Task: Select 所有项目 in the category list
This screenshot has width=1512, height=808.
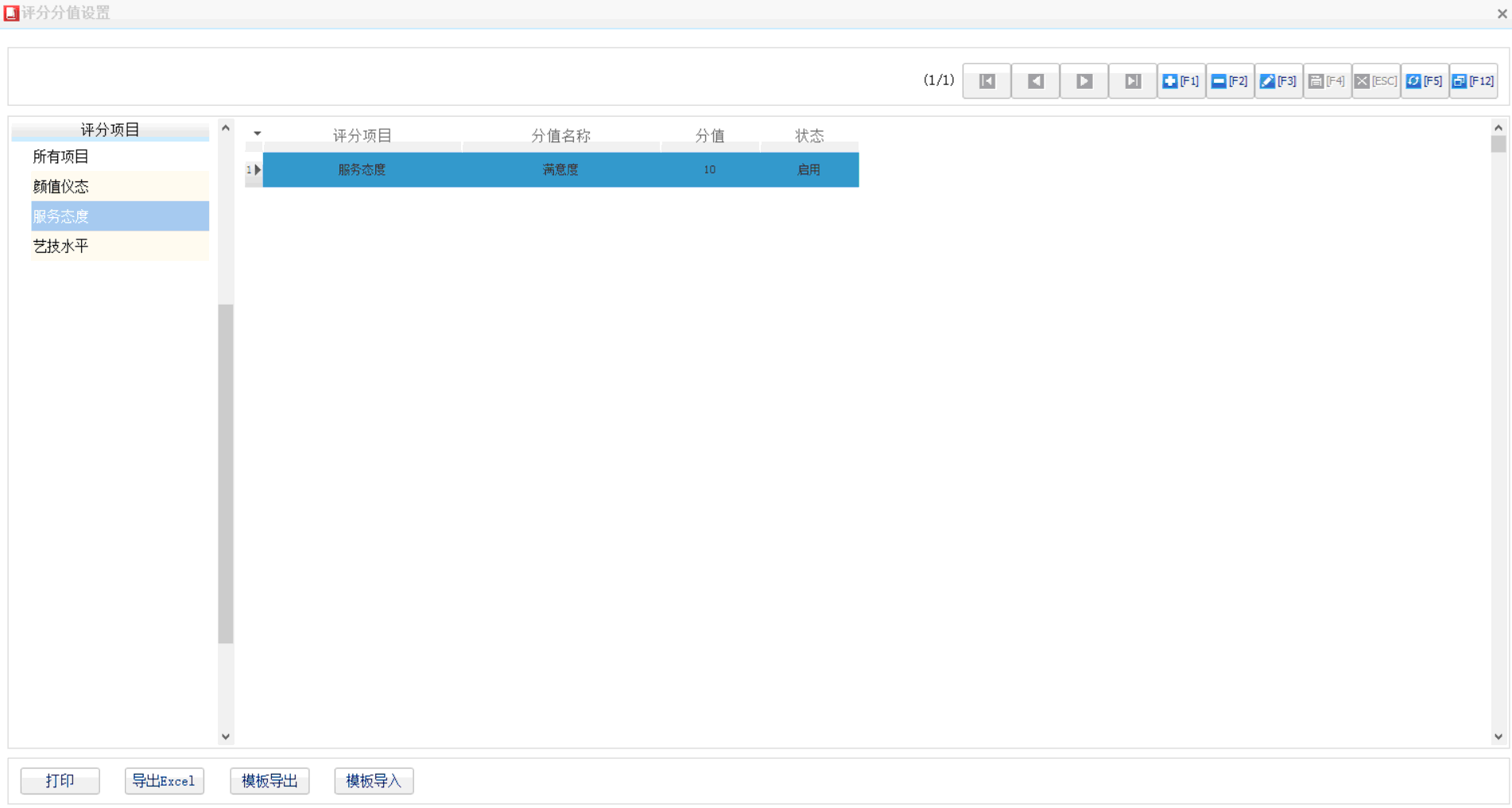Action: click(119, 157)
